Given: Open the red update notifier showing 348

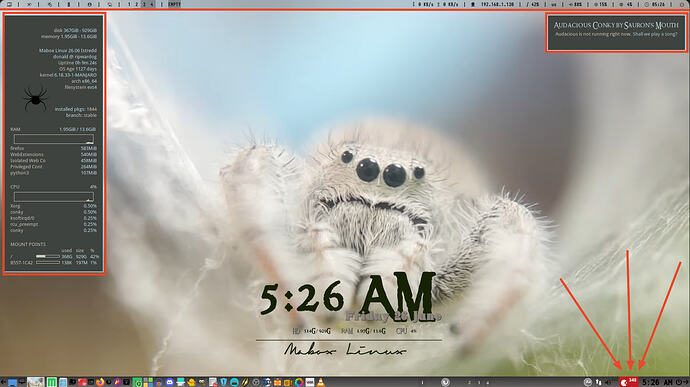Looking at the screenshot, I should pyautogui.click(x=629, y=382).
